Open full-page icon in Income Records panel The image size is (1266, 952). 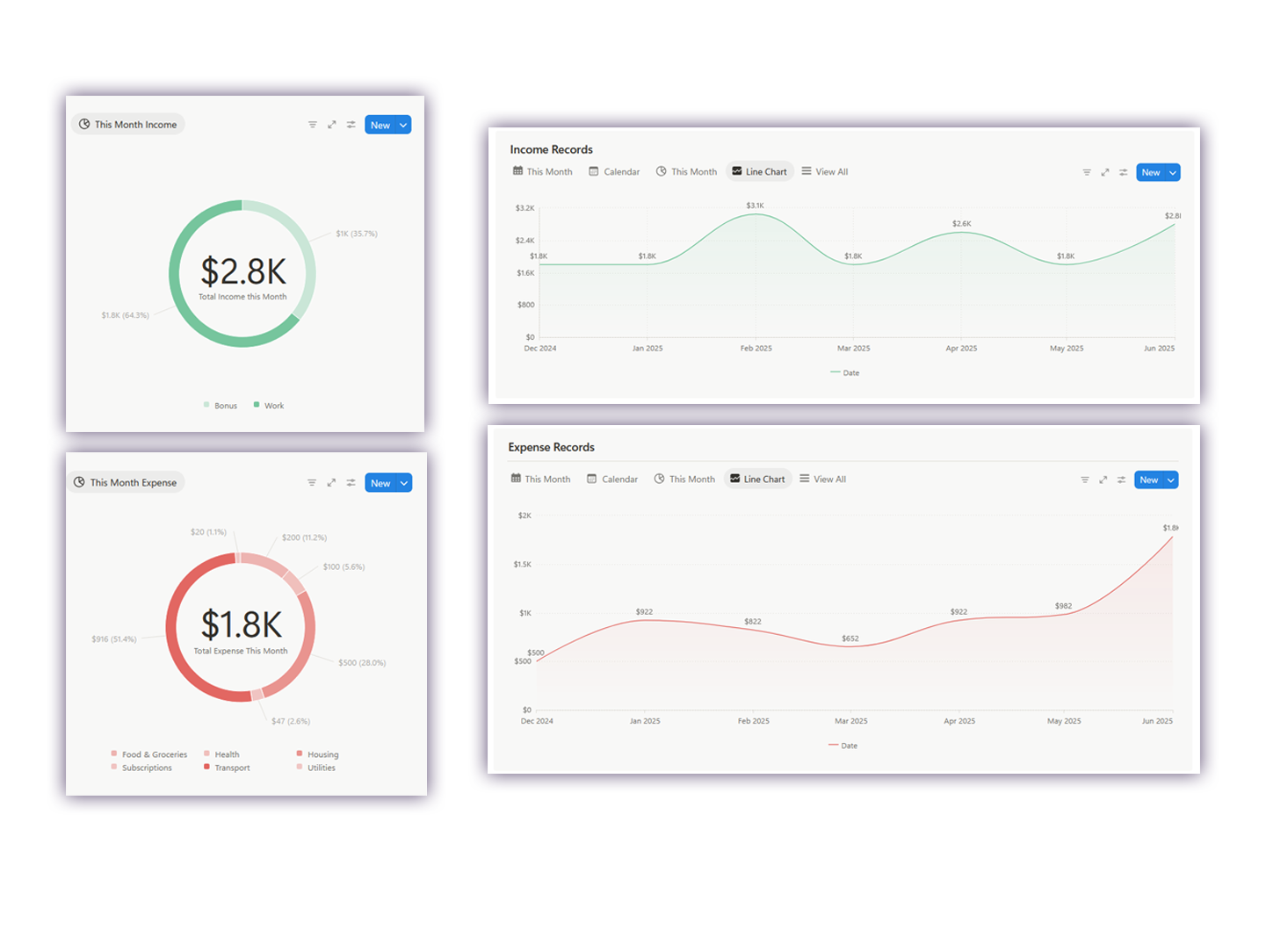[x=1105, y=173]
